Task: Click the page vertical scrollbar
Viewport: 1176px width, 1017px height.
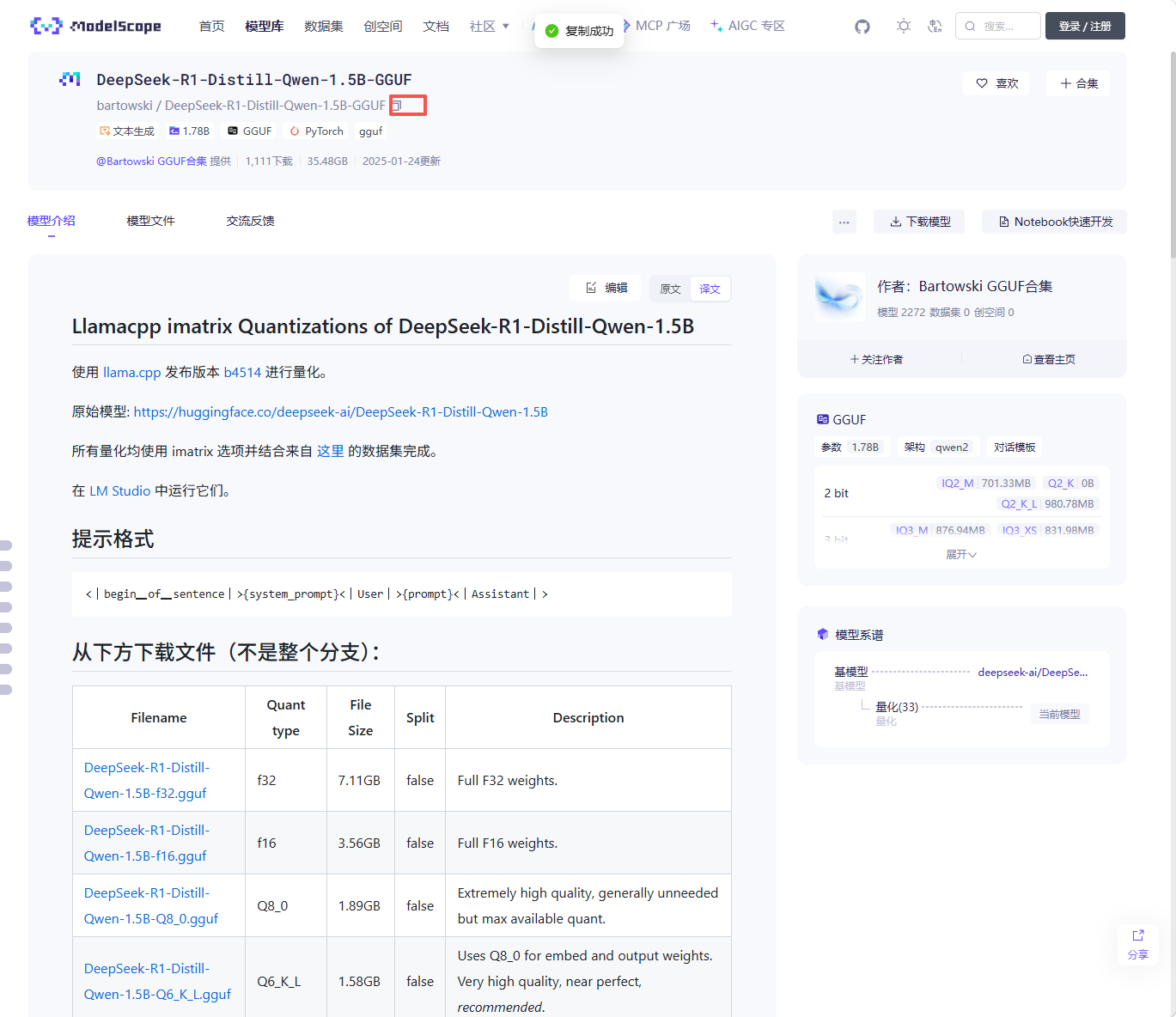Action: [x=1172, y=155]
